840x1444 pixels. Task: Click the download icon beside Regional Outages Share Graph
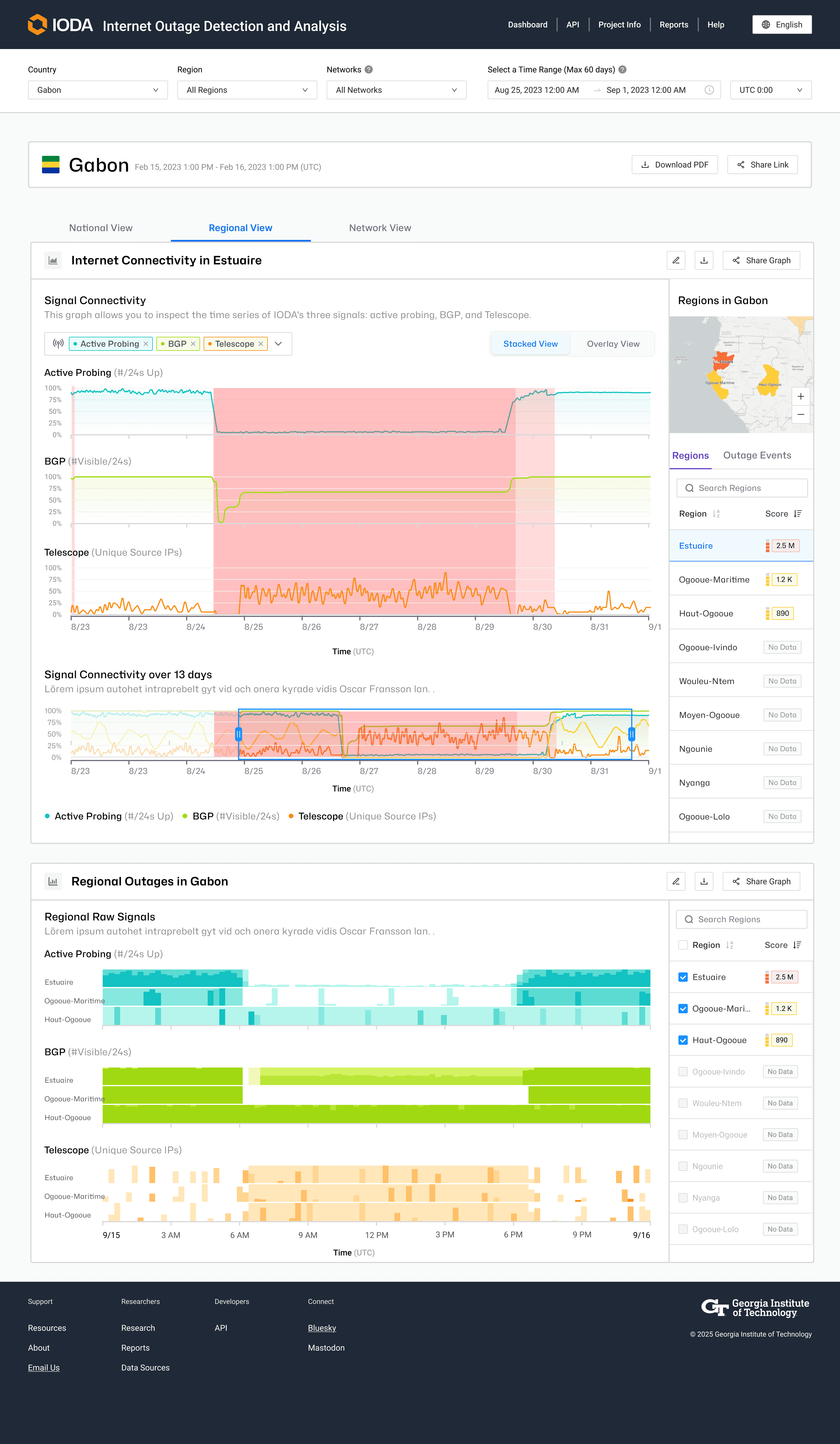(704, 881)
